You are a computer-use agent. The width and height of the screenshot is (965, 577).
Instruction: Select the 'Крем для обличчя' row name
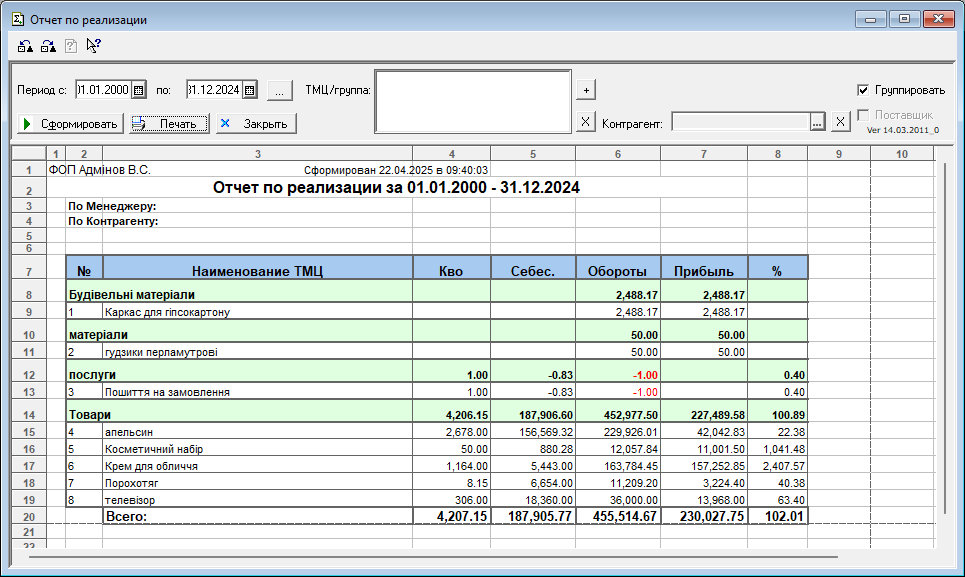click(x=151, y=466)
